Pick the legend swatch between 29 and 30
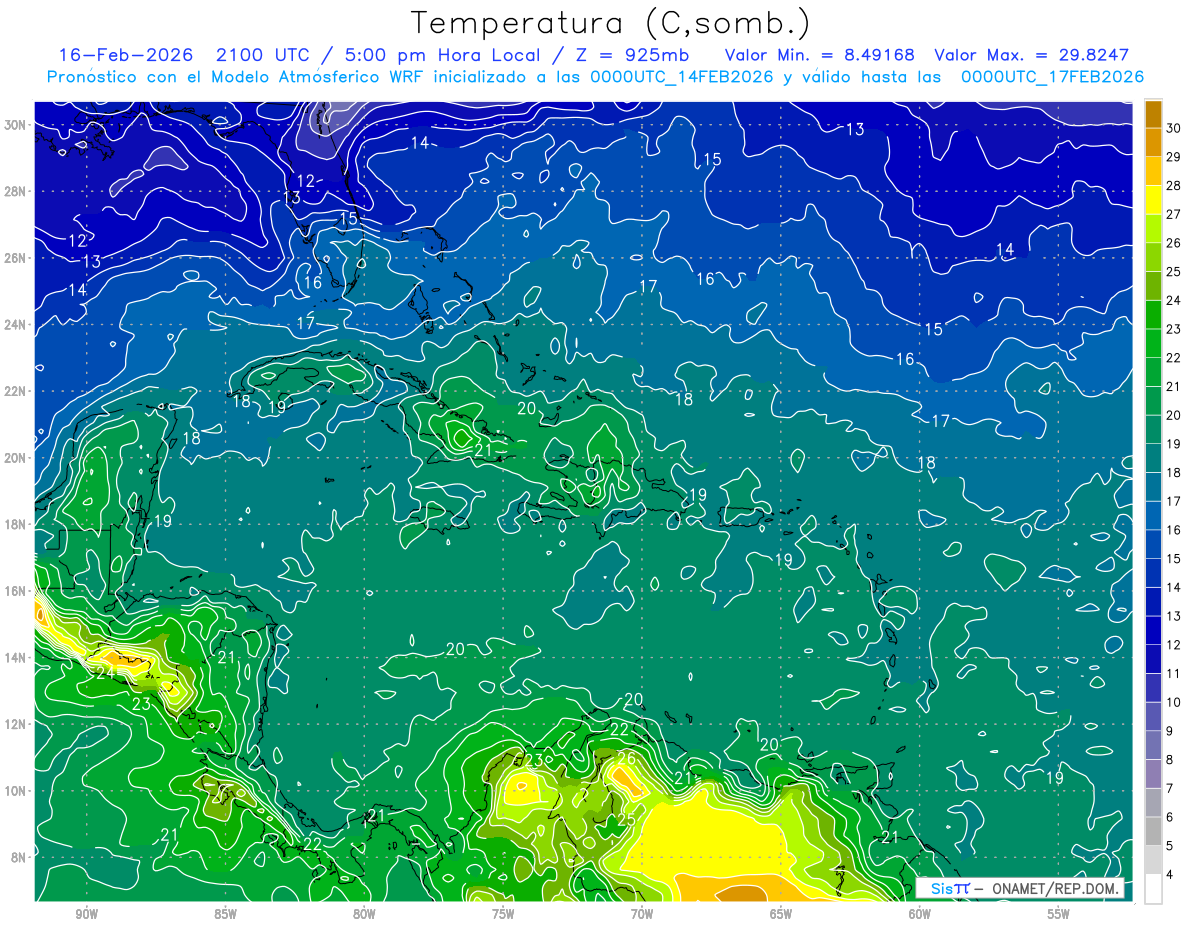This screenshot has height=927, width=1200. click(x=1153, y=142)
